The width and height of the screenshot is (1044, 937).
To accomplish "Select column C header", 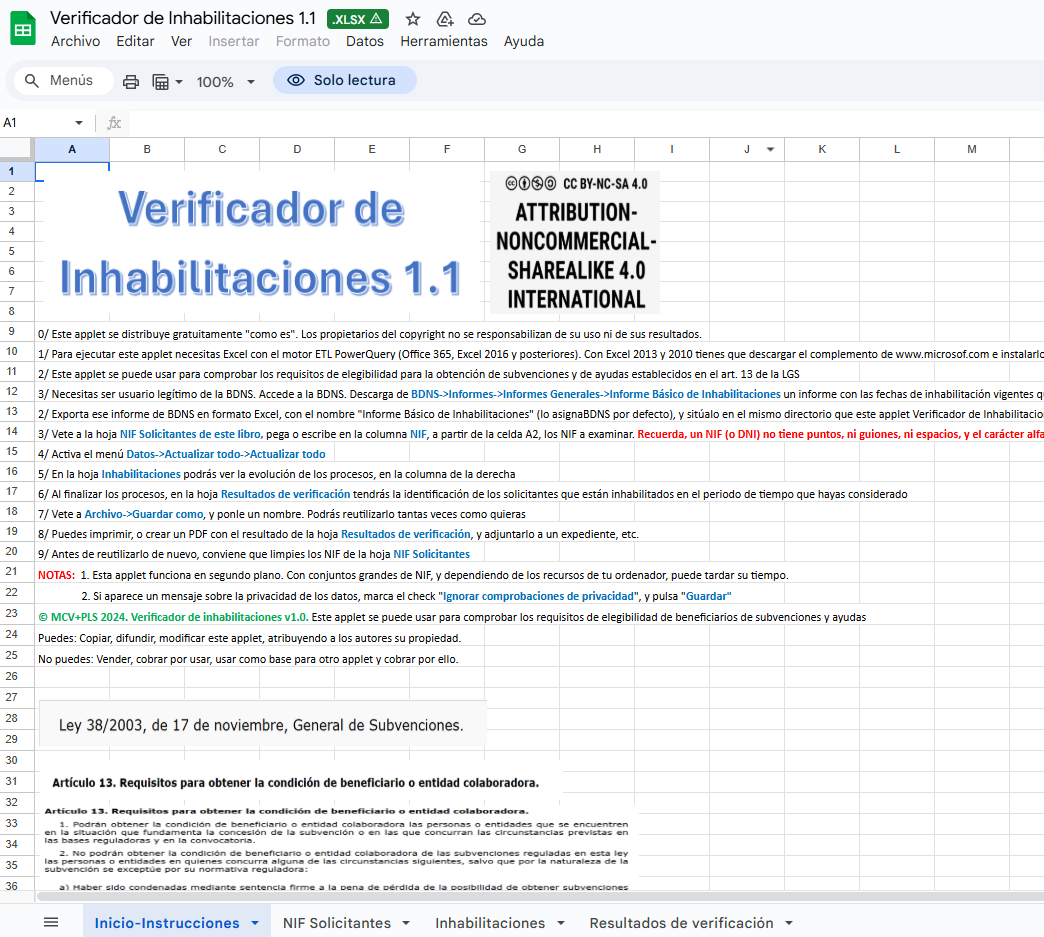I will [222, 150].
